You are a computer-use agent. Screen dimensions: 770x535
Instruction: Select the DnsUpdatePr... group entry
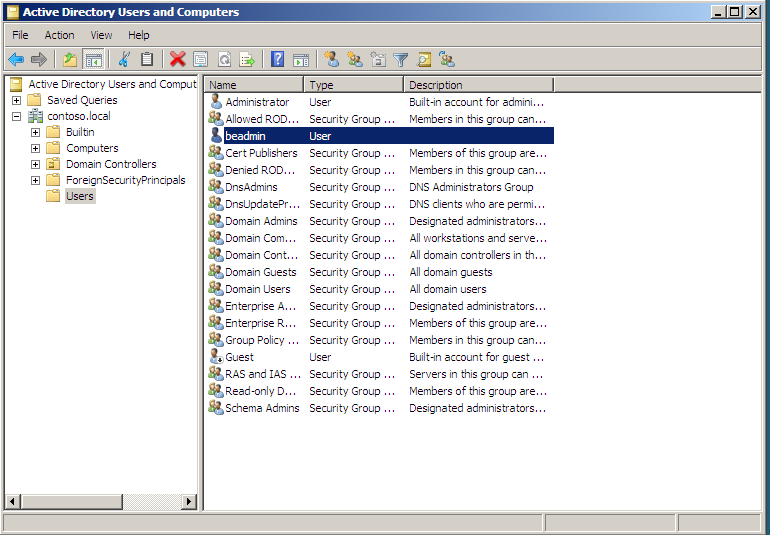coord(262,204)
